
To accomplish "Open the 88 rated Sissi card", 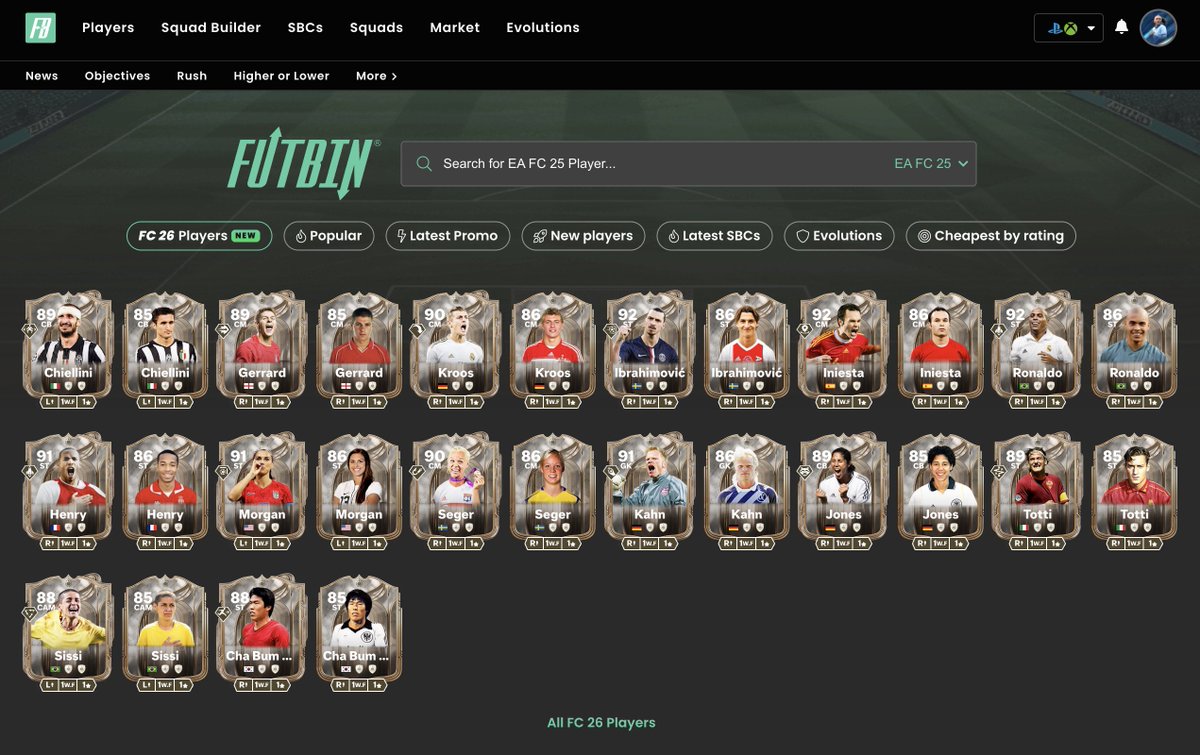I will [x=68, y=634].
